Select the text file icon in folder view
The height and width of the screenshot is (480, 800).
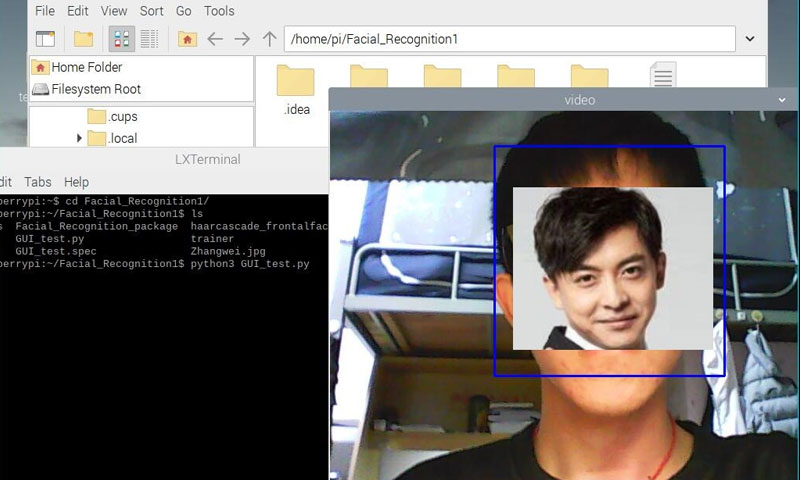[x=663, y=74]
